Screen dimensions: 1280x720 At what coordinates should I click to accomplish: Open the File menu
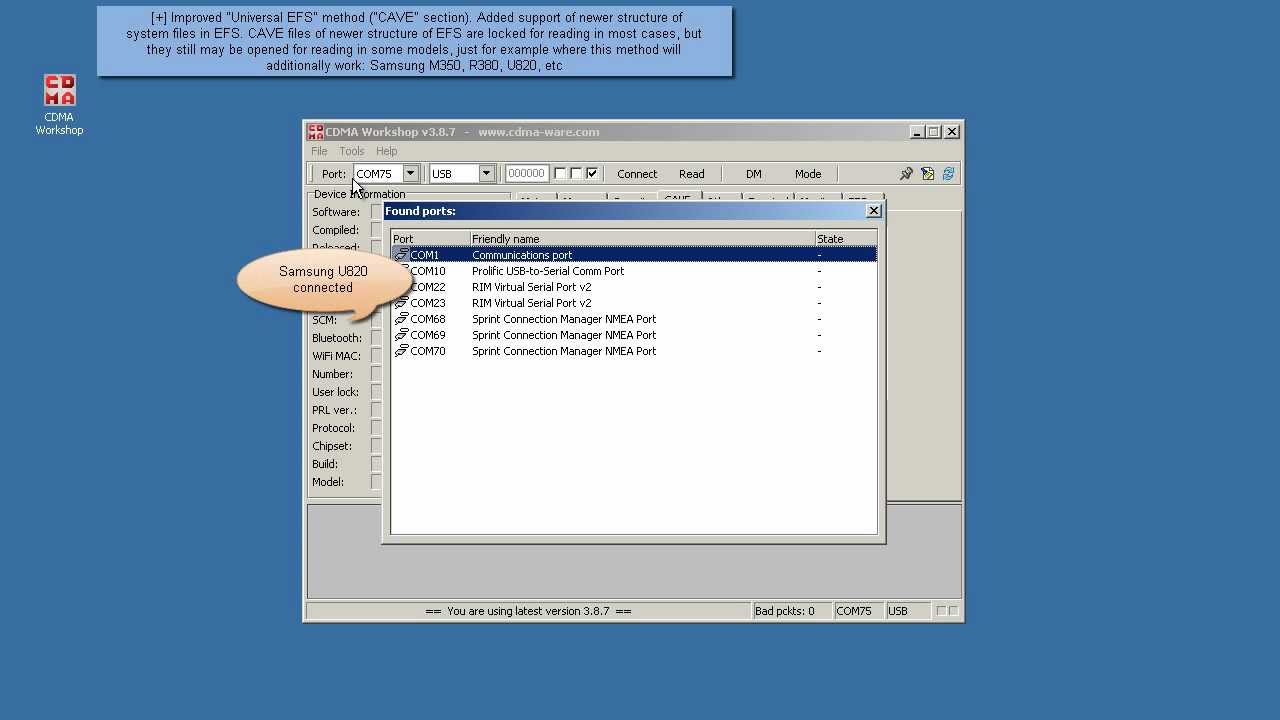[319, 151]
